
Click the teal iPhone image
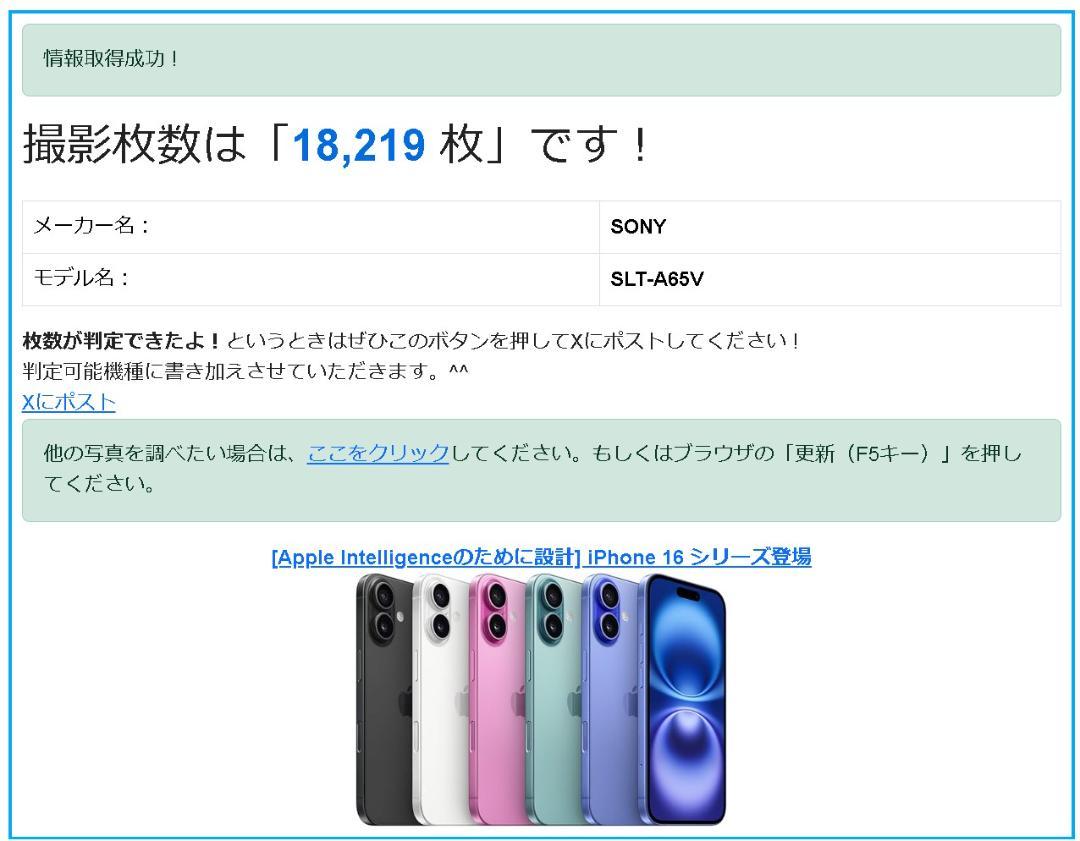coord(554,698)
